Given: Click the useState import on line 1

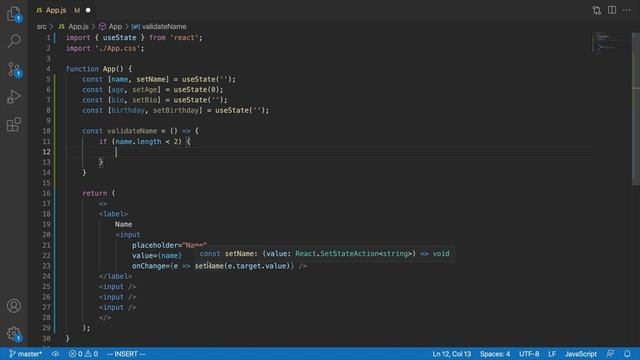Looking at the screenshot, I should click(119, 38).
